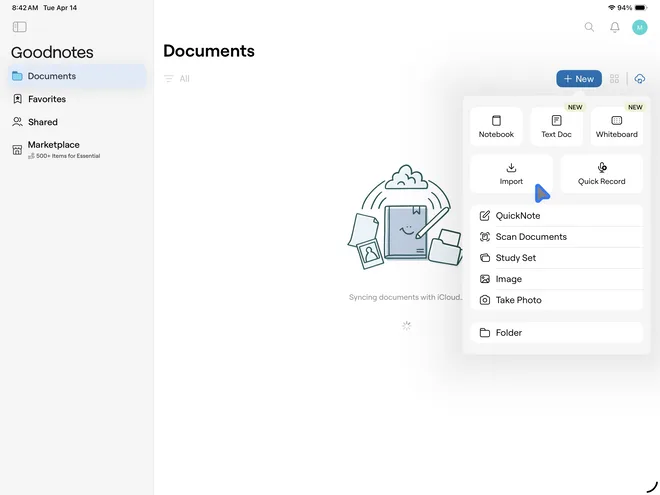
Task: Click the Favorites bookmark icon
Action: point(17,99)
